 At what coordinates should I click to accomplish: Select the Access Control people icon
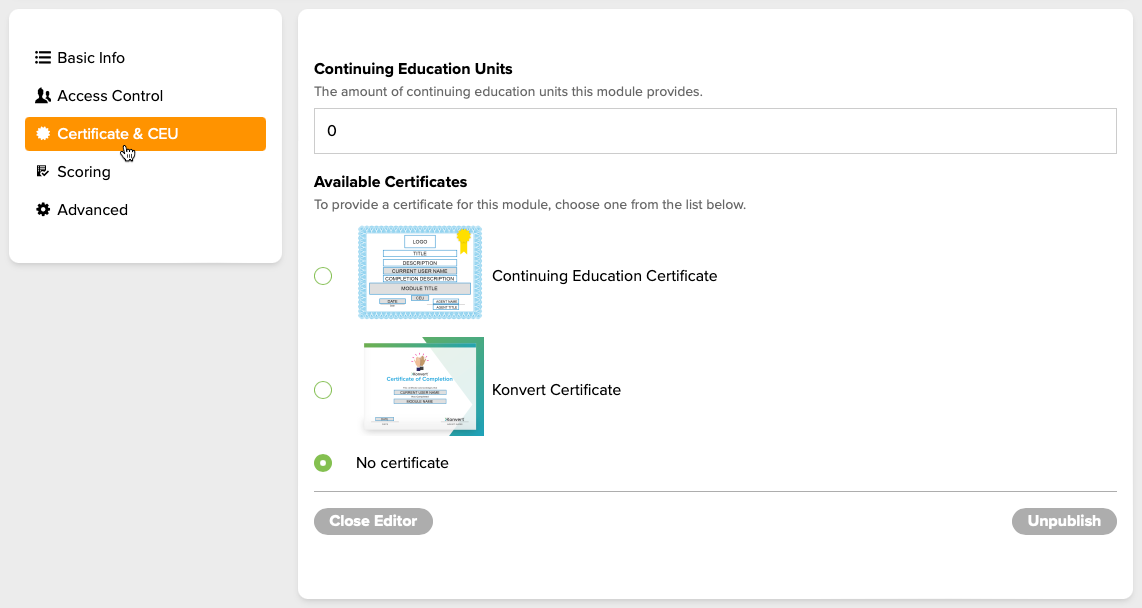click(41, 95)
